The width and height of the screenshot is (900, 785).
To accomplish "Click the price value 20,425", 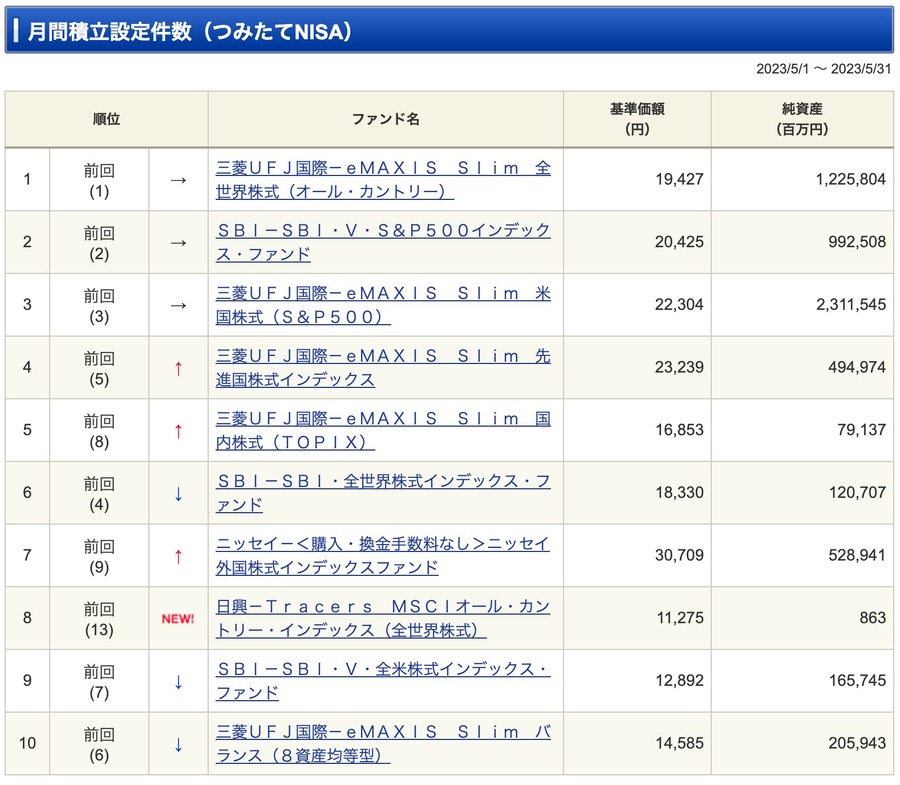I will [x=680, y=242].
